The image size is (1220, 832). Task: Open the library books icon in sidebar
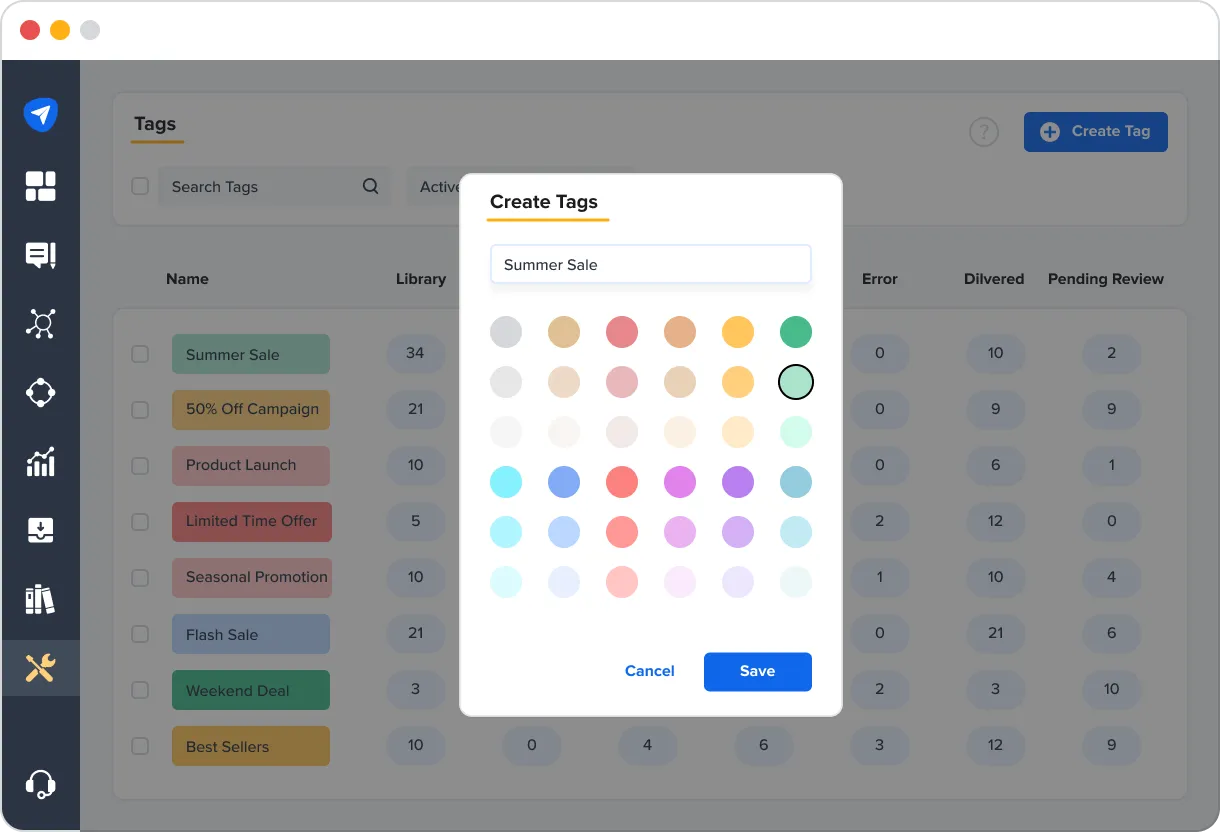(40, 598)
